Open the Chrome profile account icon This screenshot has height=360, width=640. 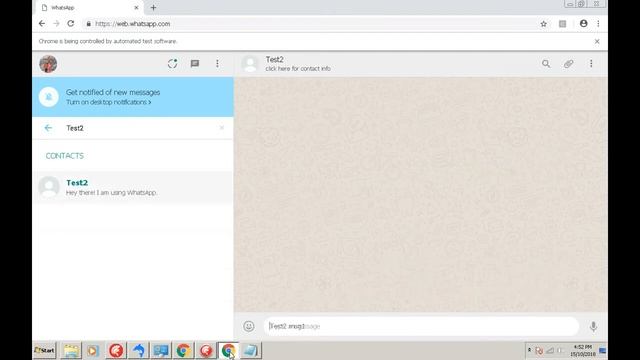(x=584, y=24)
